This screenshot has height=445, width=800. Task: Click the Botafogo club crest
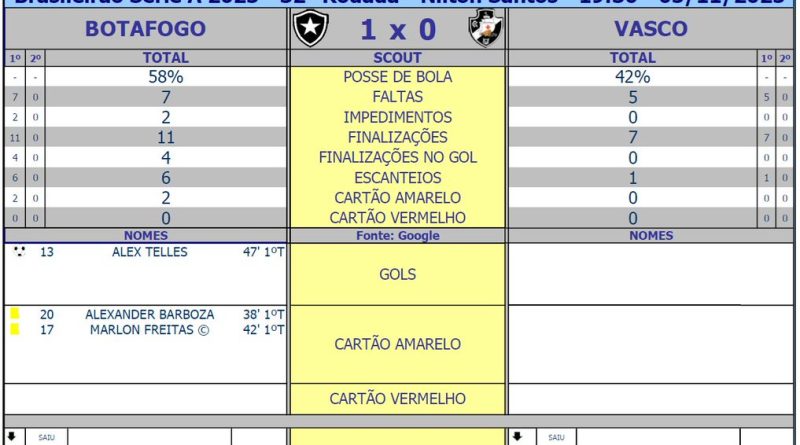309,29
